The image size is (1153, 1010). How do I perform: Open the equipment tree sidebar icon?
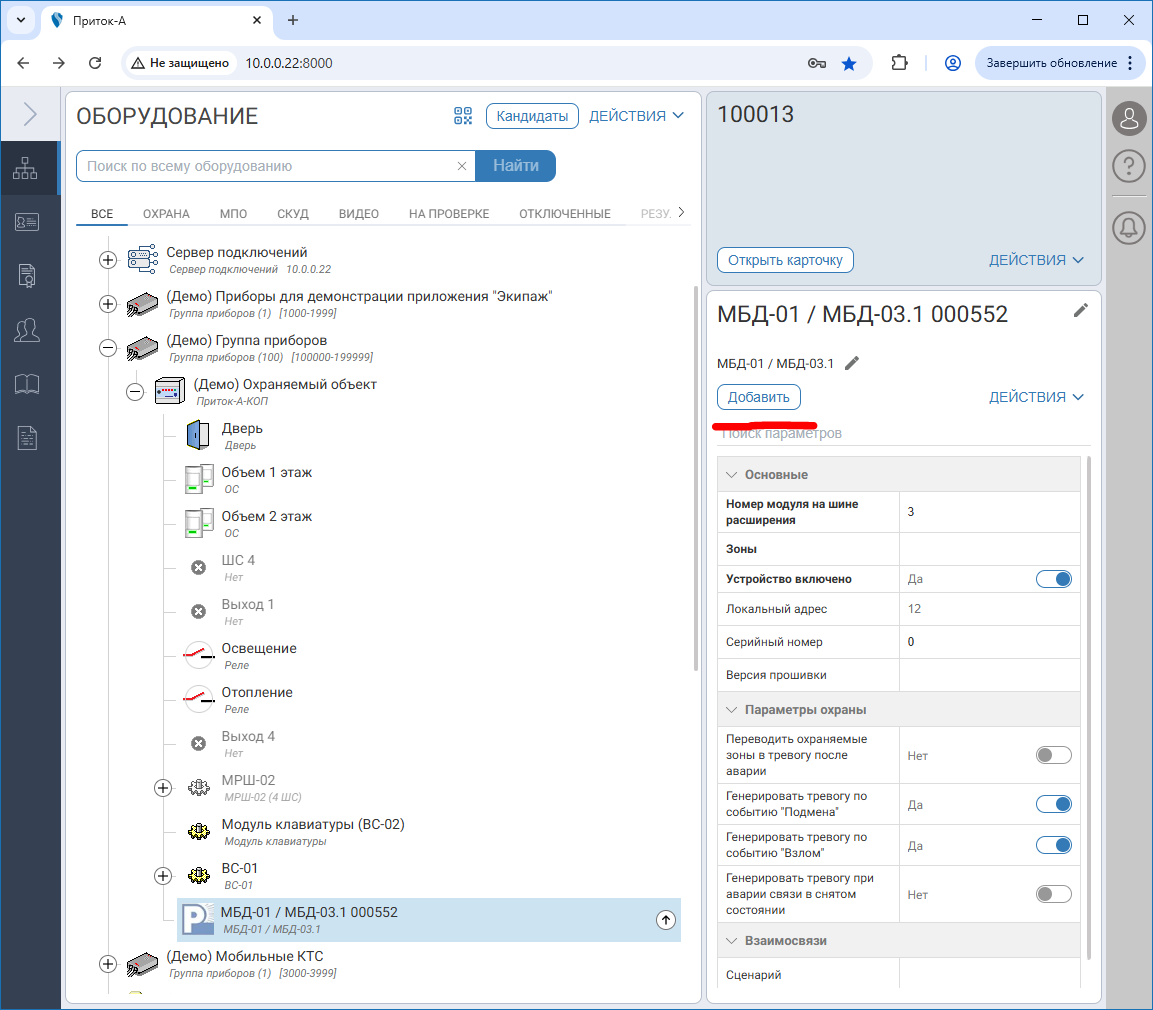click(26, 169)
